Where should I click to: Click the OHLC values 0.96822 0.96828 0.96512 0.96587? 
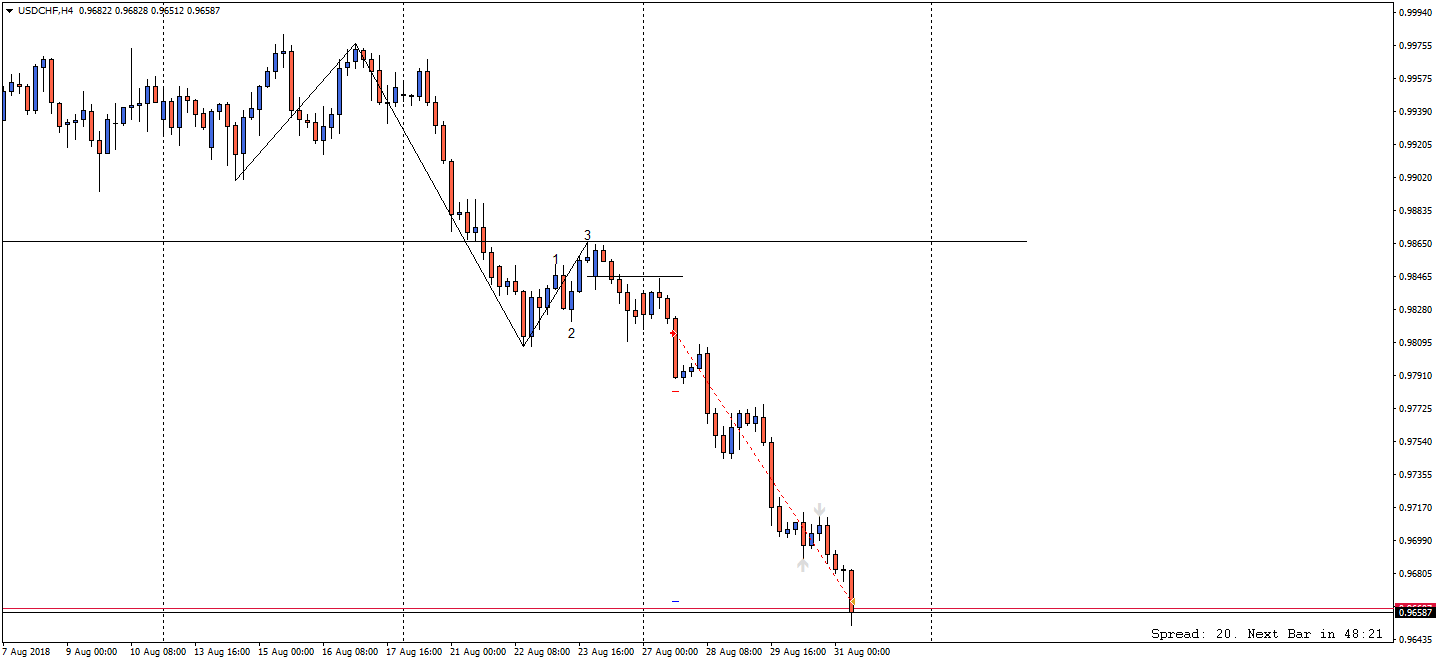pos(149,10)
